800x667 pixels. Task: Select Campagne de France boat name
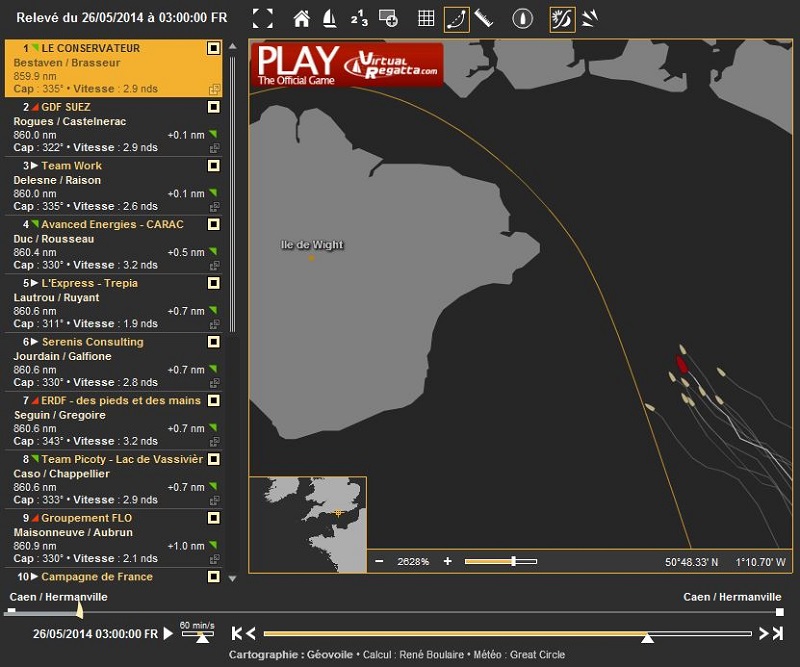[x=97, y=577]
